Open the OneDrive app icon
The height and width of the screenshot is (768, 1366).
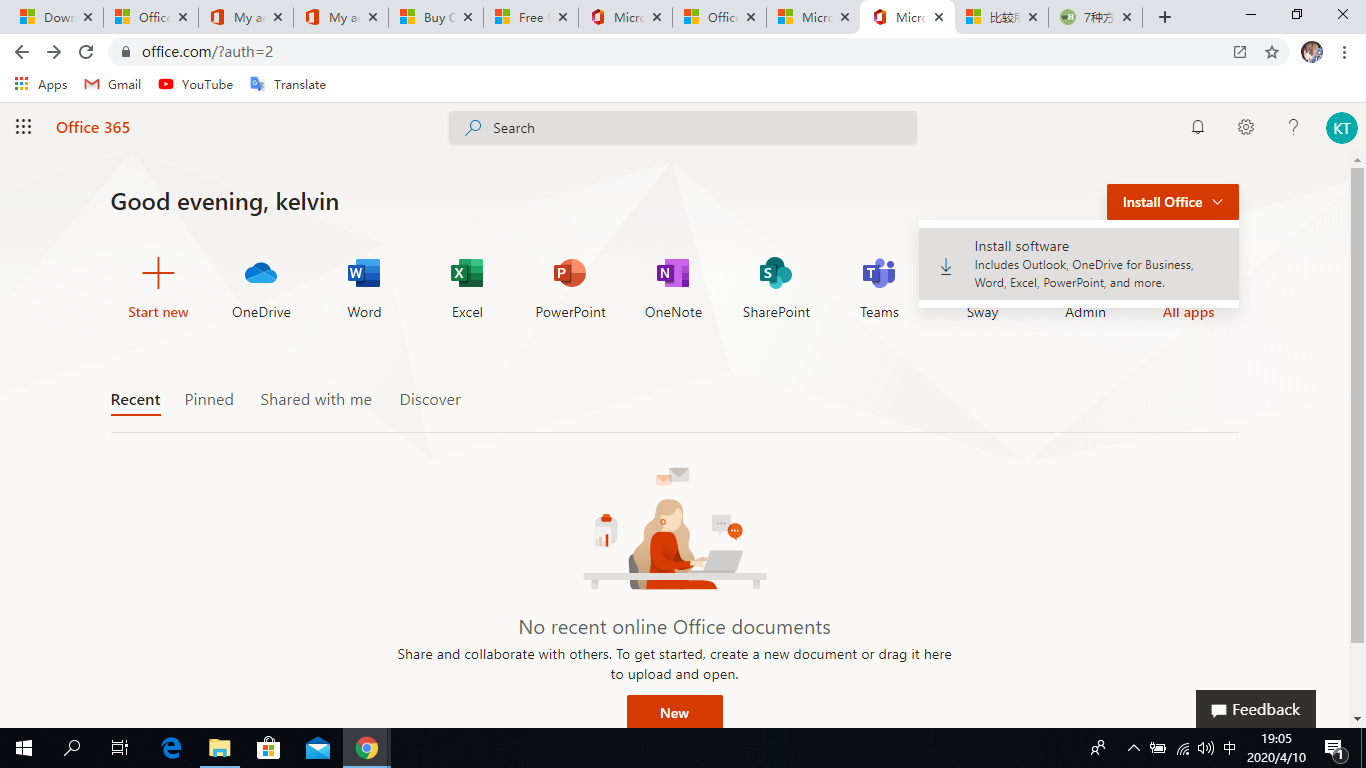[x=261, y=273]
